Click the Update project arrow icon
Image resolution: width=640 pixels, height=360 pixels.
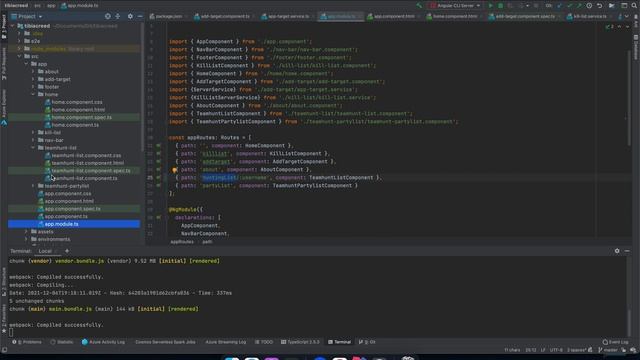[x=560, y=6]
